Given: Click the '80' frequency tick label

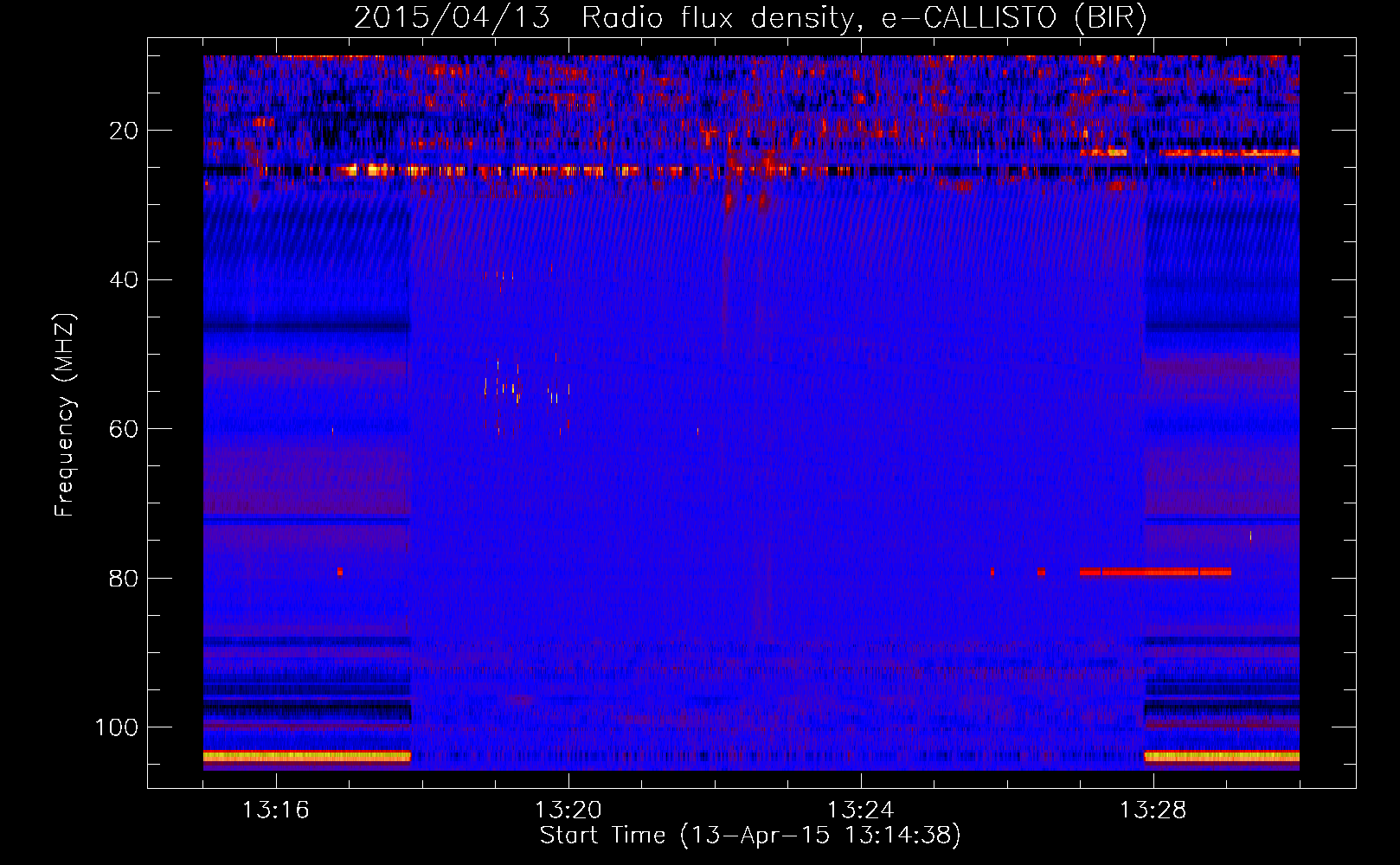Looking at the screenshot, I should 124,578.
